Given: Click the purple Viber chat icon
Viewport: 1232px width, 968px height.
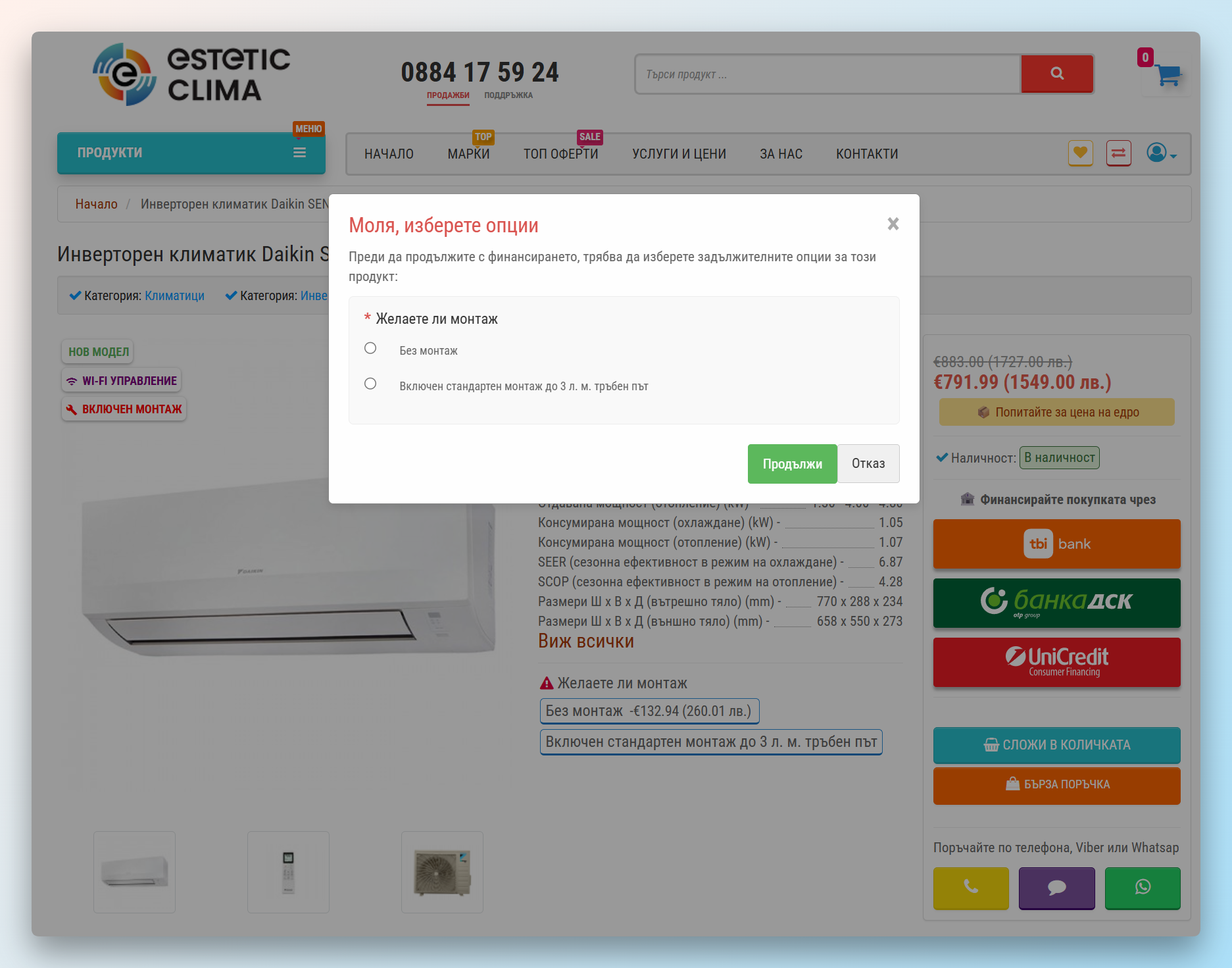Looking at the screenshot, I should (x=1056, y=887).
